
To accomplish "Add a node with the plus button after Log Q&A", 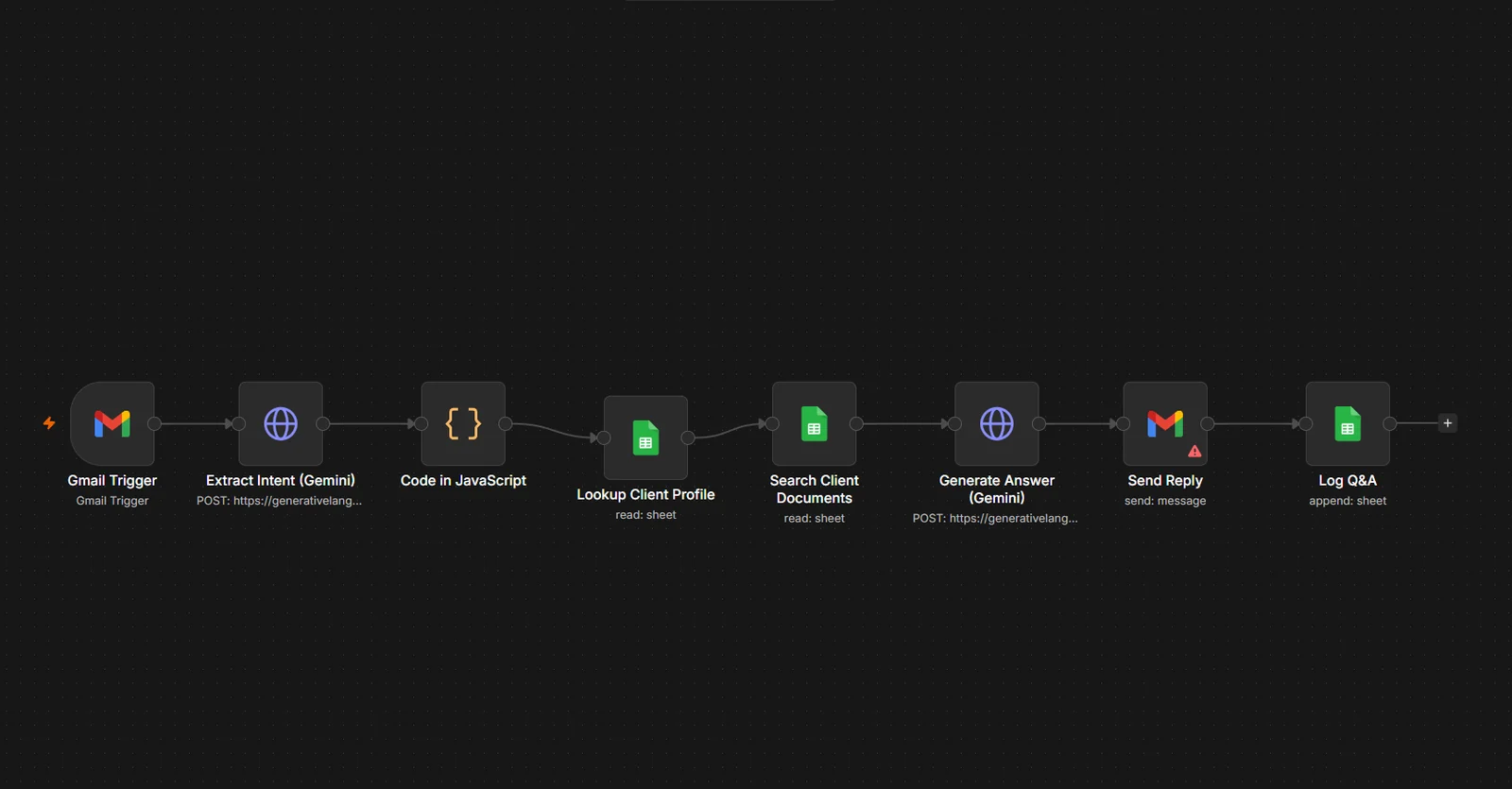I will [1447, 423].
